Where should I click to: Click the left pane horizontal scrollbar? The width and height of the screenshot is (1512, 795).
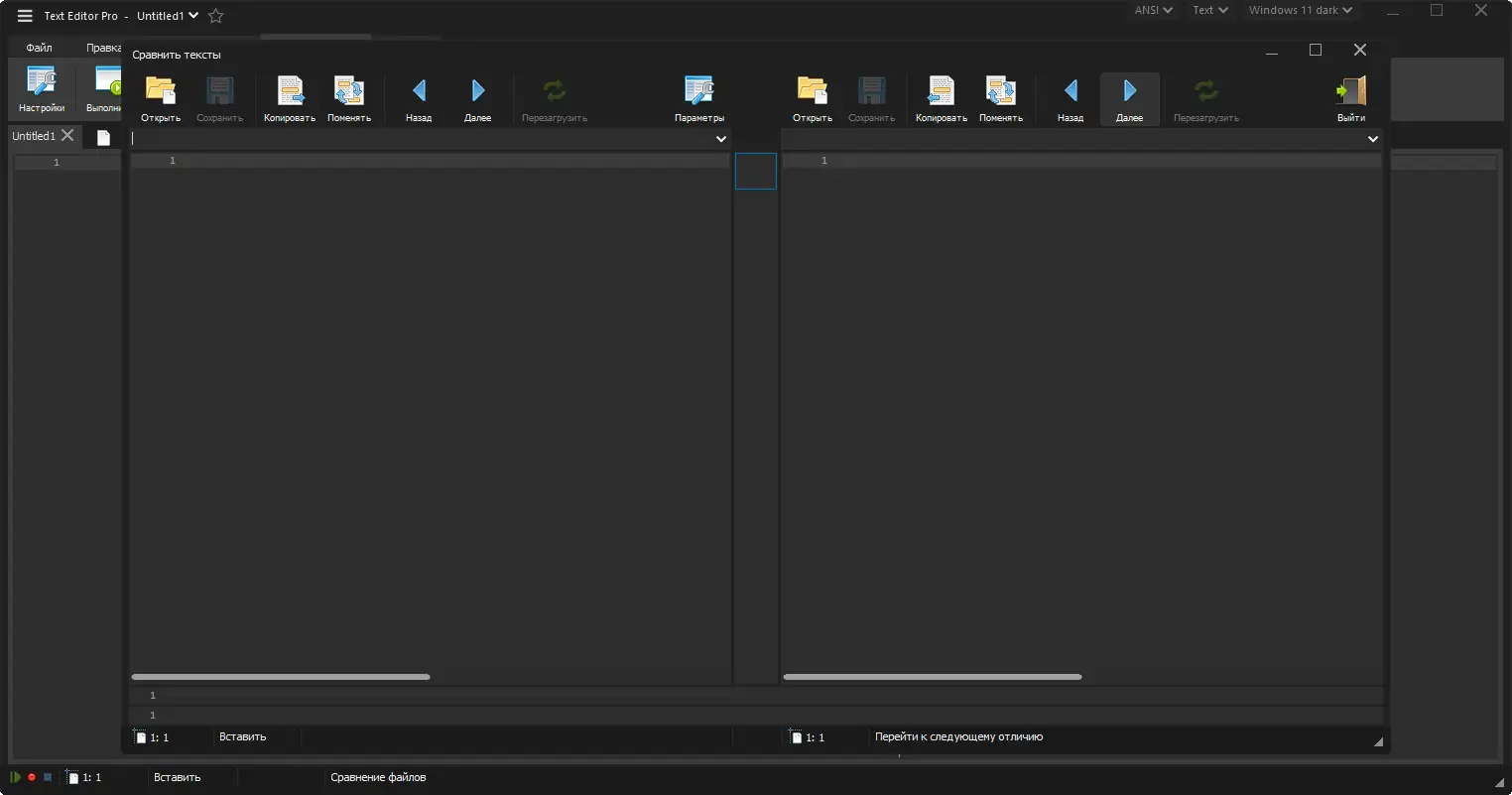pyautogui.click(x=281, y=676)
